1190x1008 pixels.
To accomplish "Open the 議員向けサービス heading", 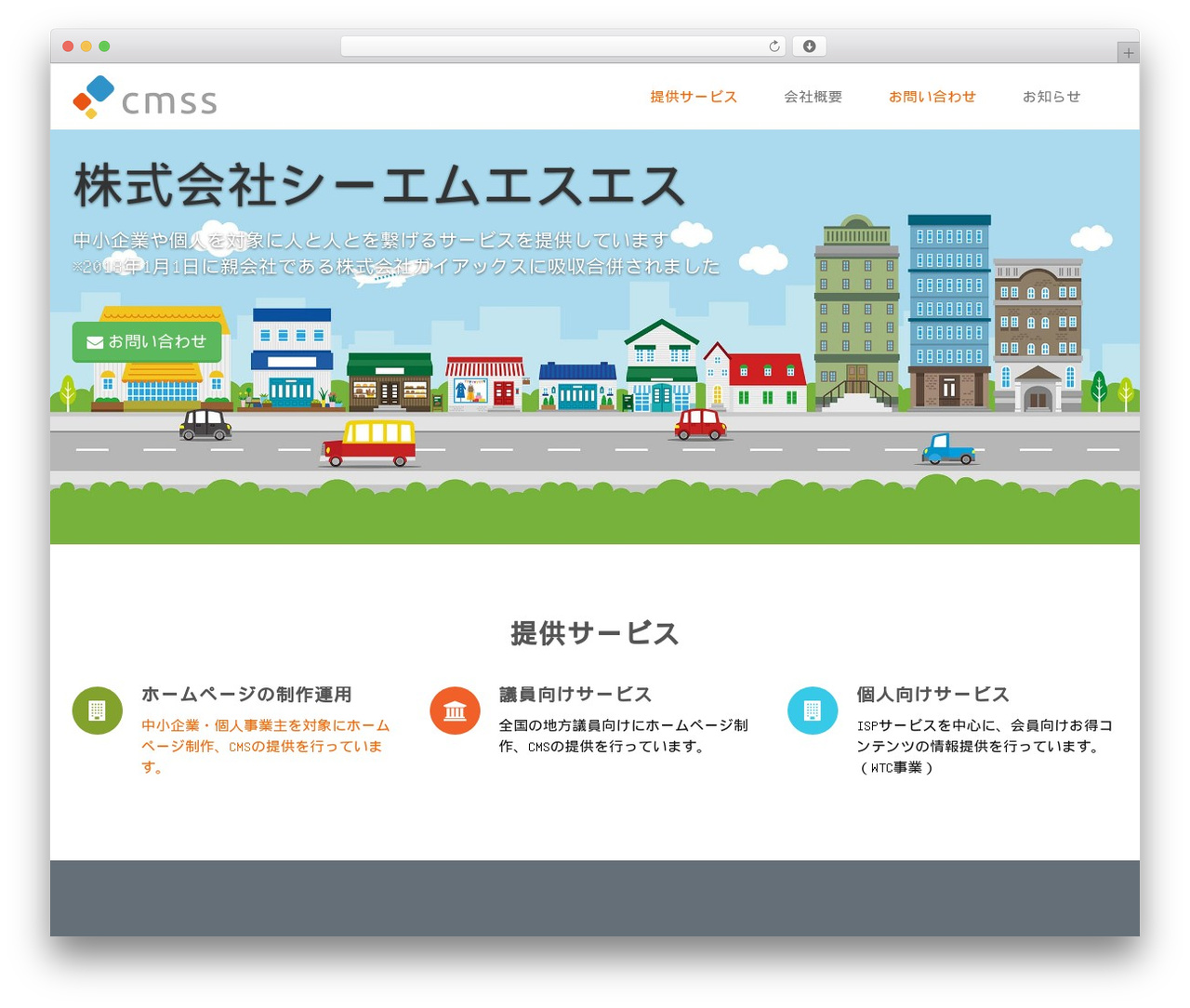I will [575, 695].
